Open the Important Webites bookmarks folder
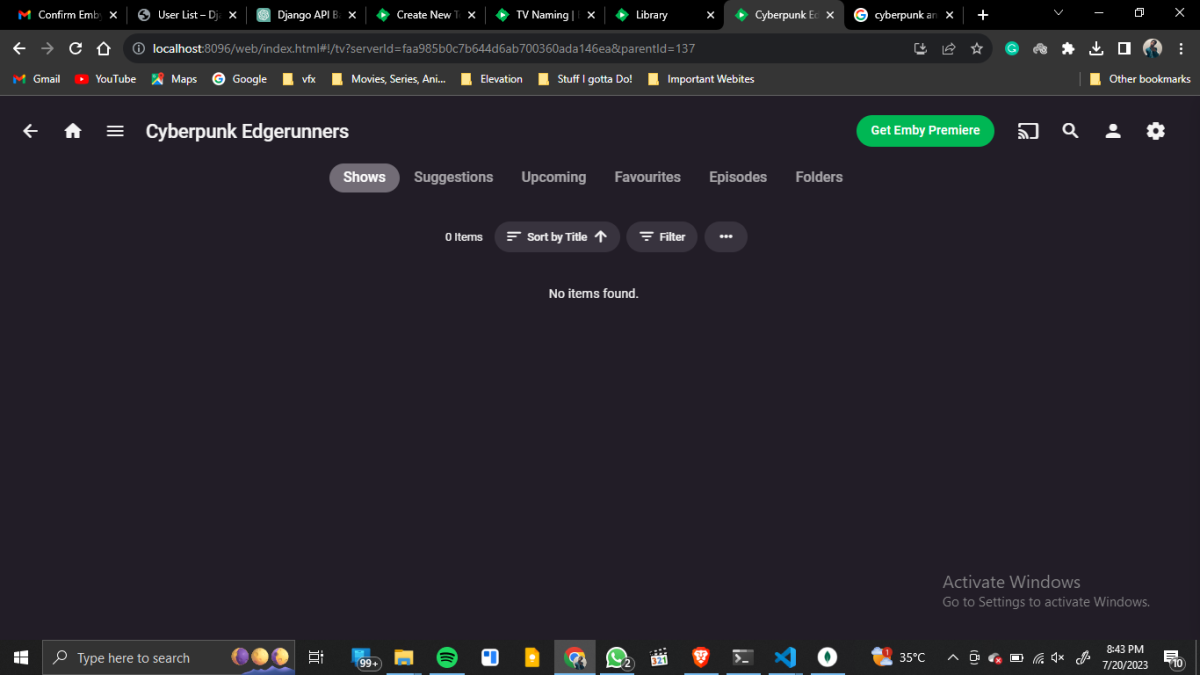The width and height of the screenshot is (1200, 675). (701, 79)
